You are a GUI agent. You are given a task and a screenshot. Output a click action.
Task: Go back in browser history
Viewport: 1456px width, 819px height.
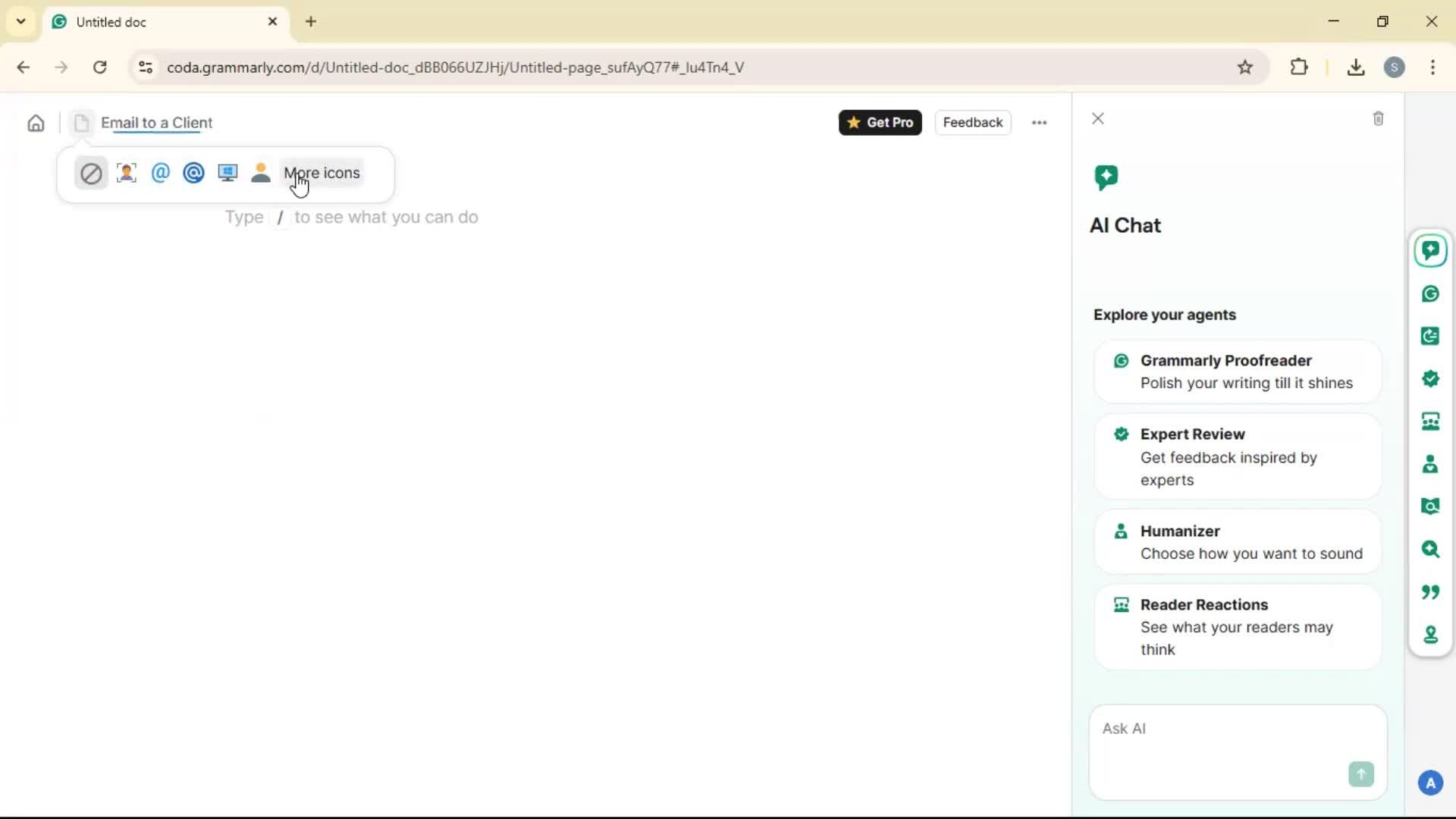[x=24, y=67]
